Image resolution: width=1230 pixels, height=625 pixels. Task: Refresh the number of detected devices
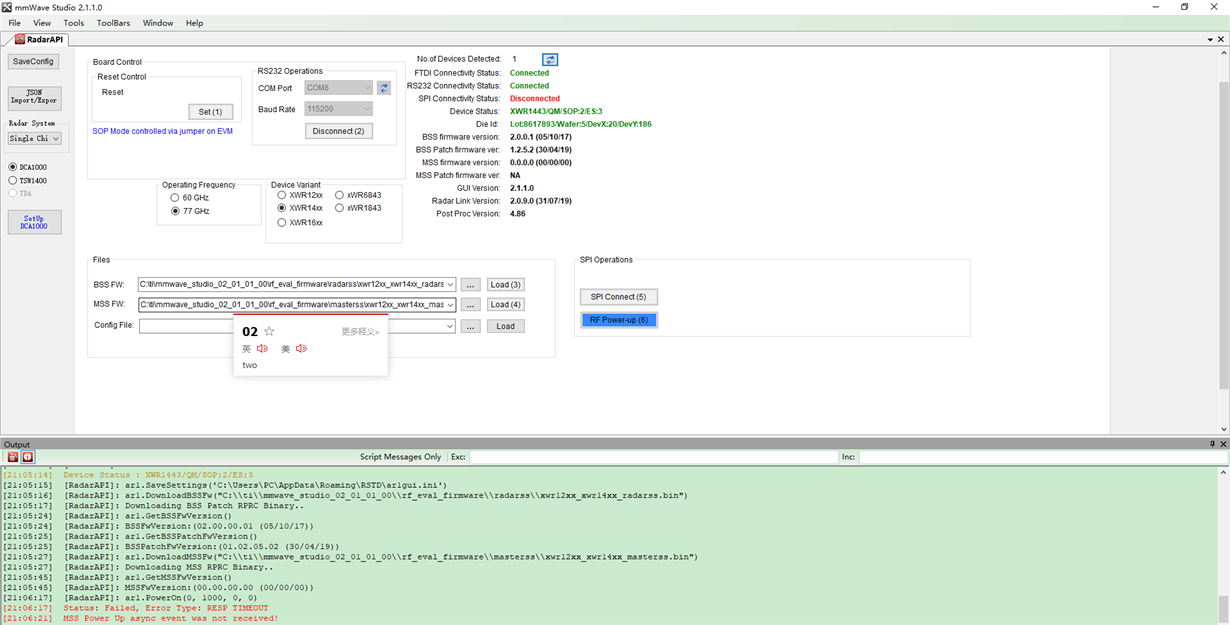point(550,60)
